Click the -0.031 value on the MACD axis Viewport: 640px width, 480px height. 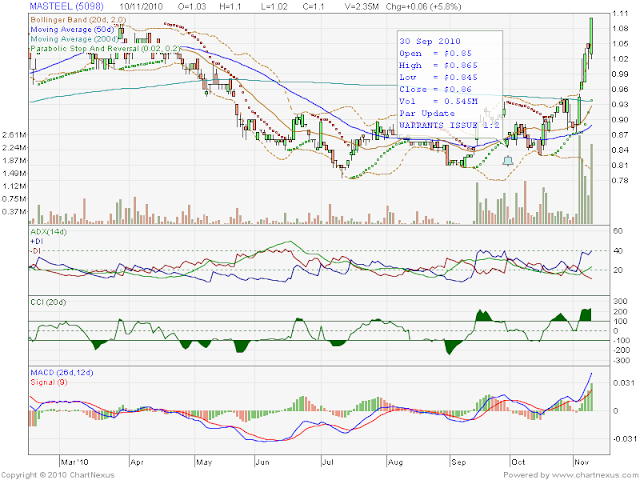(623, 439)
